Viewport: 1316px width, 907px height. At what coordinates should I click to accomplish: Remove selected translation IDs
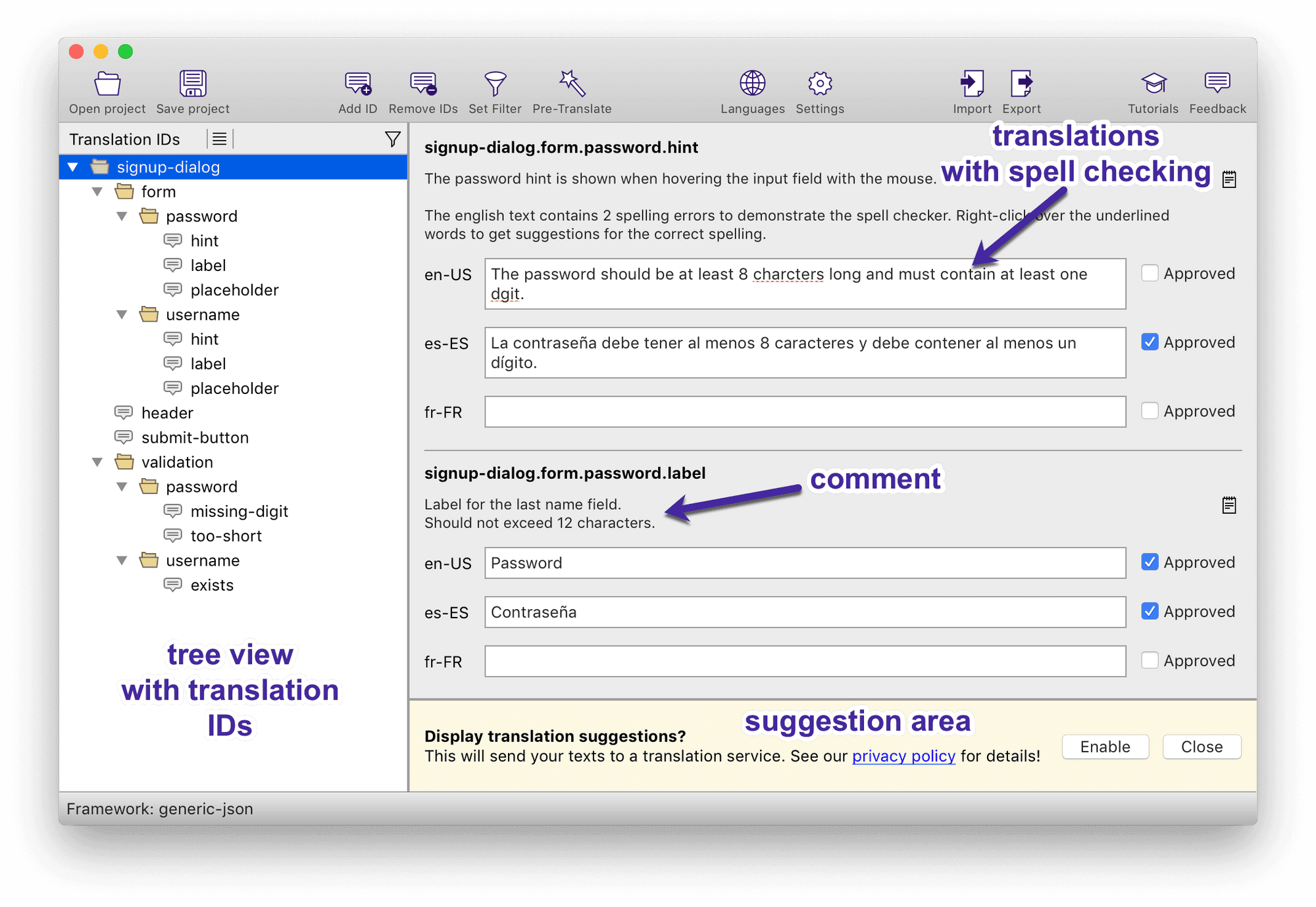[x=422, y=89]
